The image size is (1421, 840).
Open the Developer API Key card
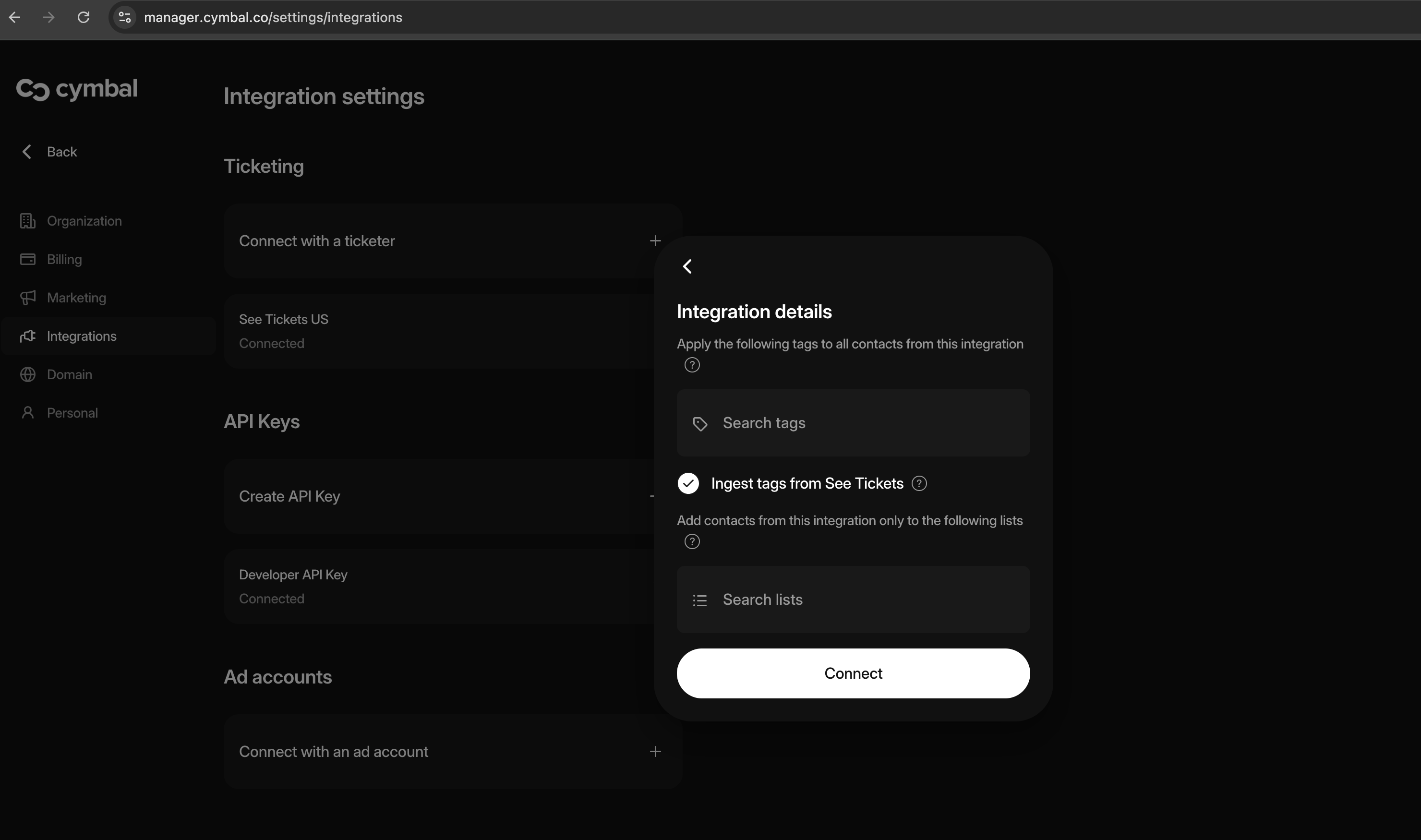click(439, 587)
